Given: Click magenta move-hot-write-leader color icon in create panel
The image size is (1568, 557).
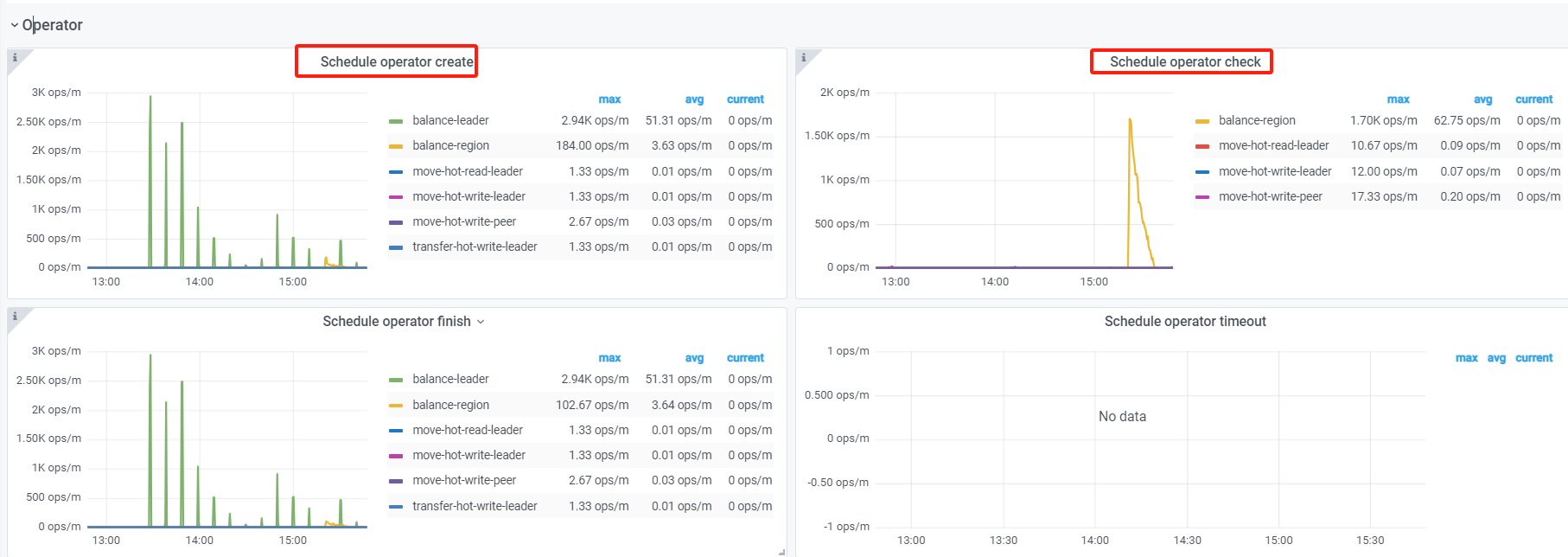Looking at the screenshot, I should [396, 197].
